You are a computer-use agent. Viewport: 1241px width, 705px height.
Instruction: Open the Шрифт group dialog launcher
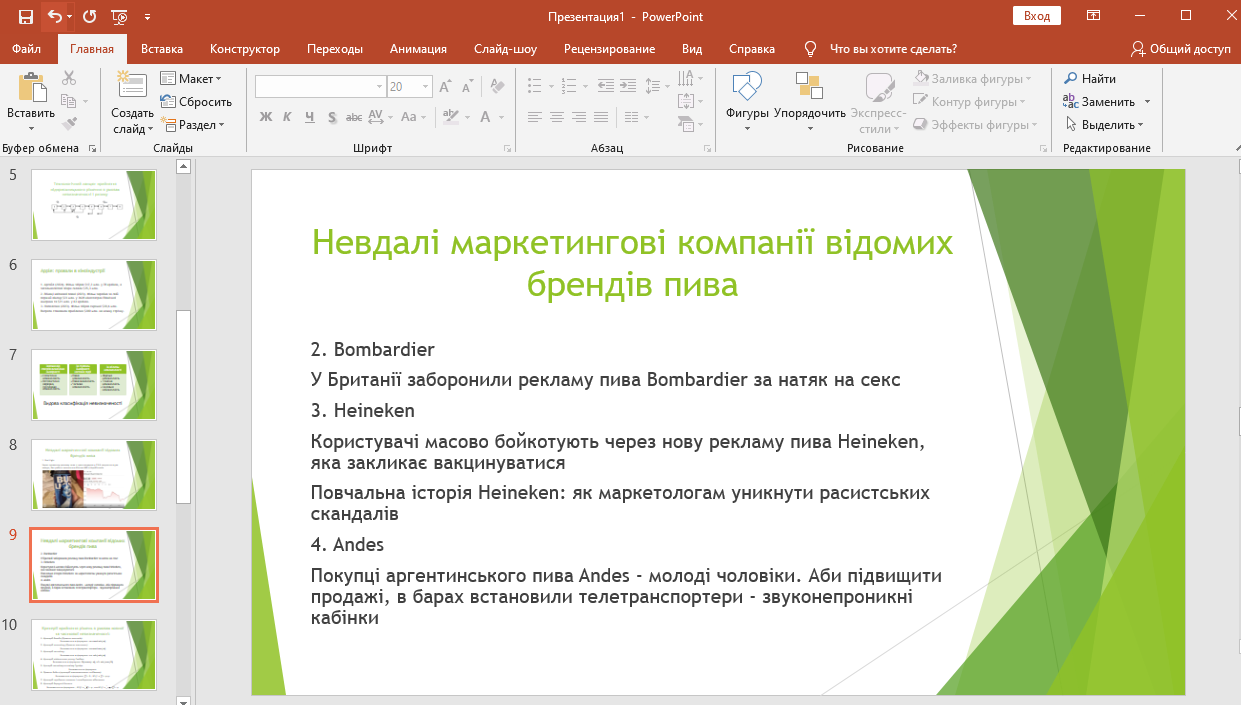pos(506,148)
